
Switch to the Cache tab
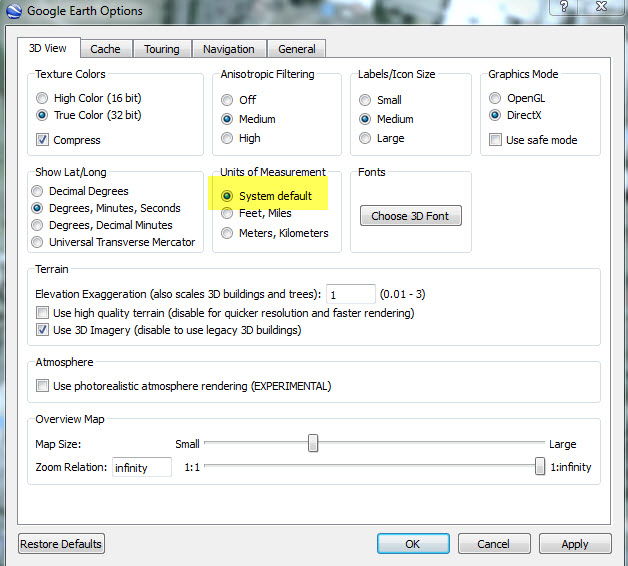tap(105, 49)
